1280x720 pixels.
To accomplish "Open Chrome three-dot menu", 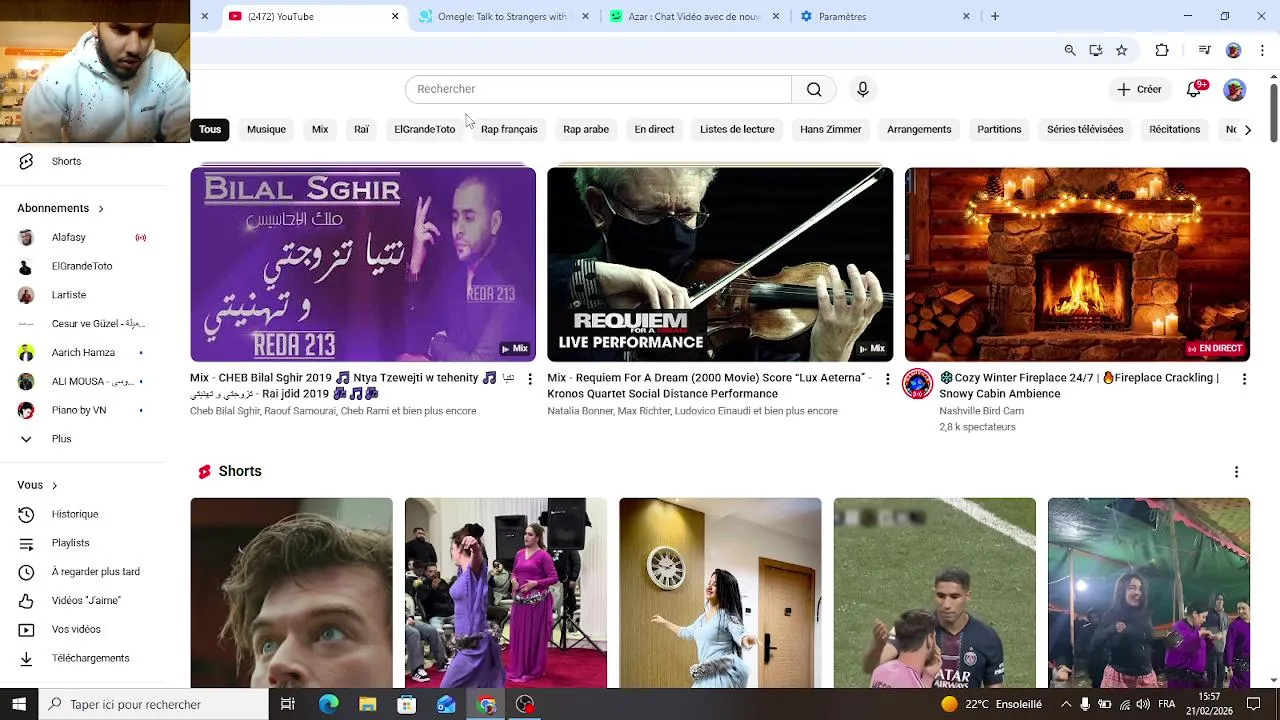I will pyautogui.click(x=1262, y=50).
